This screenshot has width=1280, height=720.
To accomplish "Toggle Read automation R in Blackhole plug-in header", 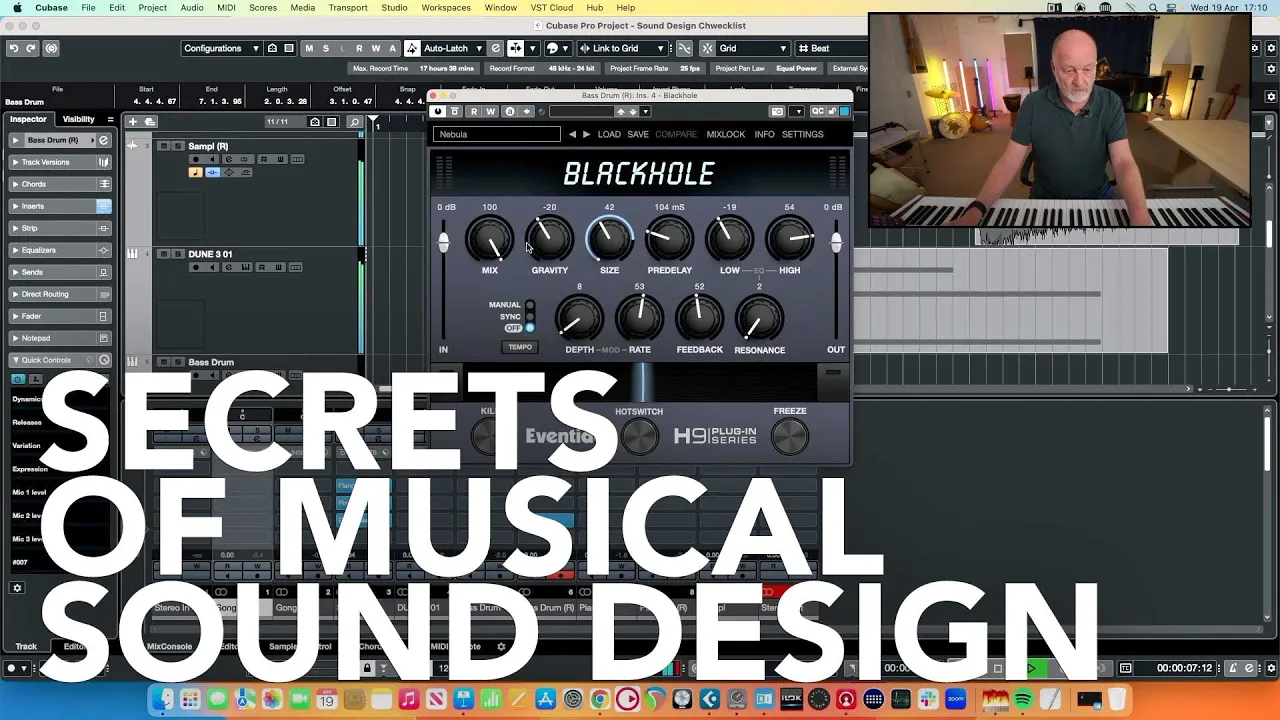I will tap(474, 111).
